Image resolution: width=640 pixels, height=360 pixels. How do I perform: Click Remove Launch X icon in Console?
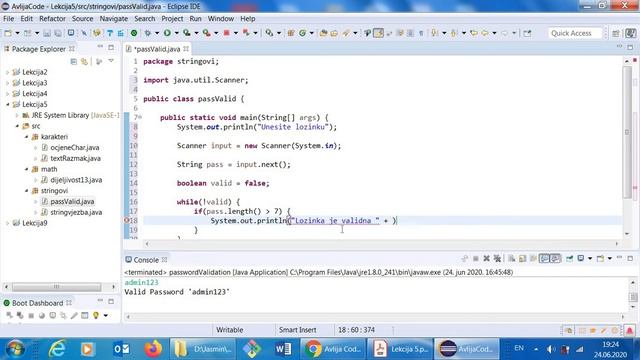[x=486, y=258]
